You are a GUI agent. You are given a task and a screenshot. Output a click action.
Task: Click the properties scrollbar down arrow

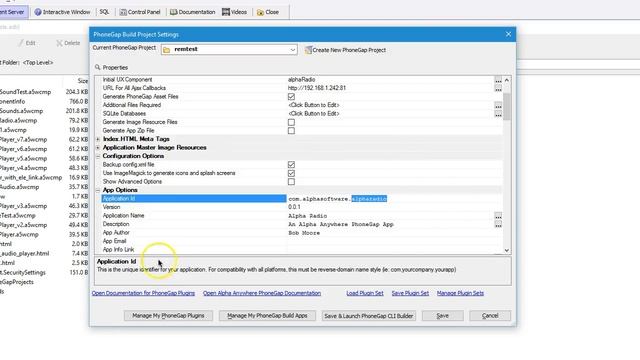pos(507,250)
